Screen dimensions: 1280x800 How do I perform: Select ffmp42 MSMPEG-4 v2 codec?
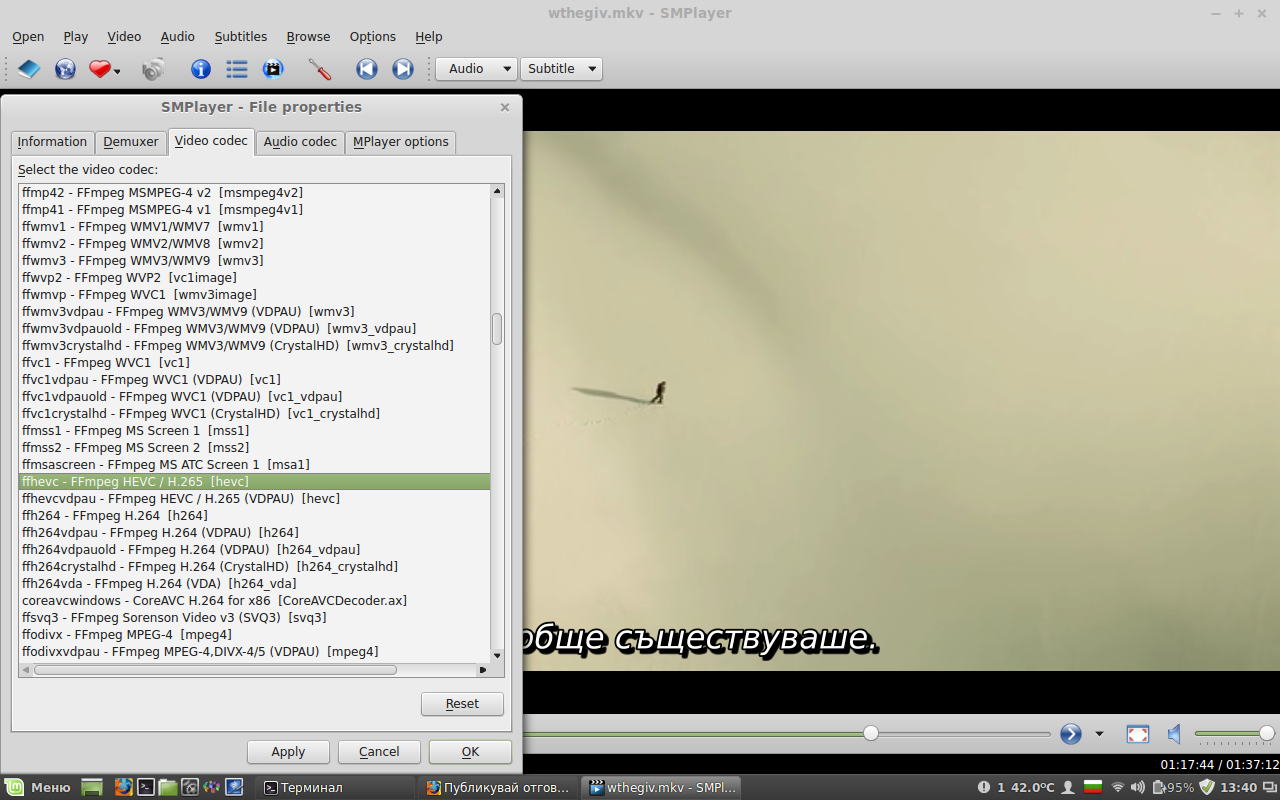click(x=254, y=193)
